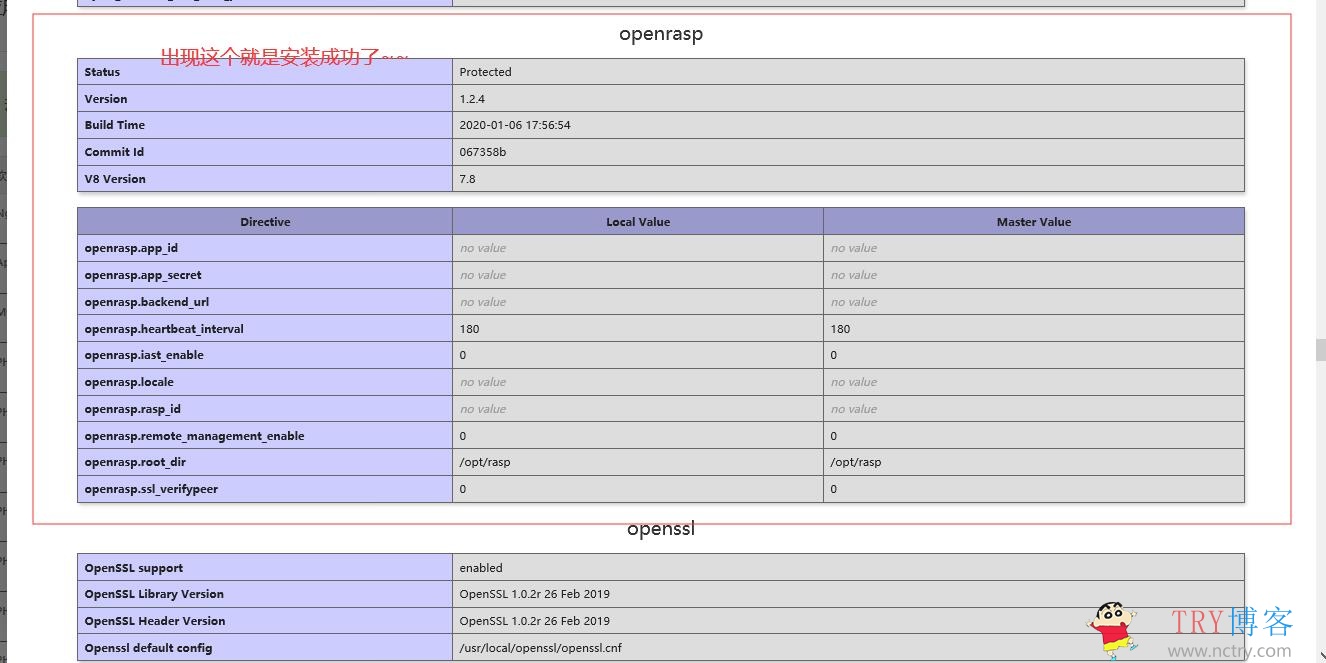Click the V8 Version row label

pos(115,179)
